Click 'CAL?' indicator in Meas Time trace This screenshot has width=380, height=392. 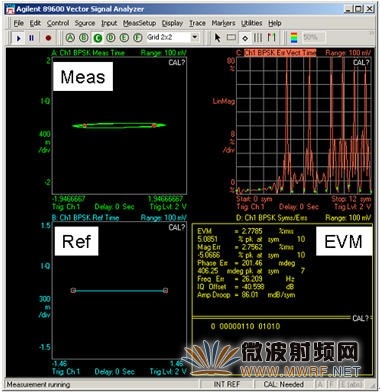tap(176, 62)
